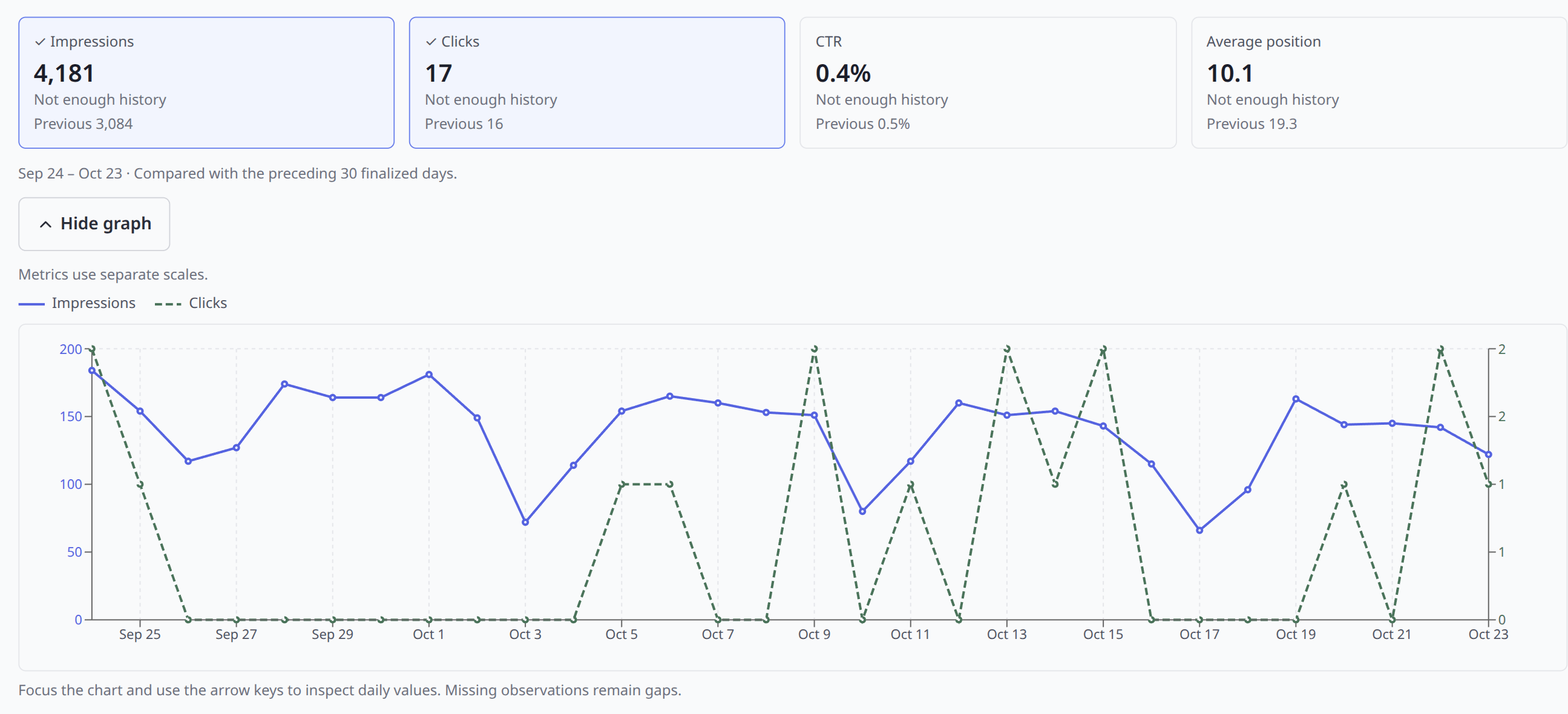Enable the Average position metric card
Image resolution: width=1568 pixels, height=714 pixels.
[1379, 83]
